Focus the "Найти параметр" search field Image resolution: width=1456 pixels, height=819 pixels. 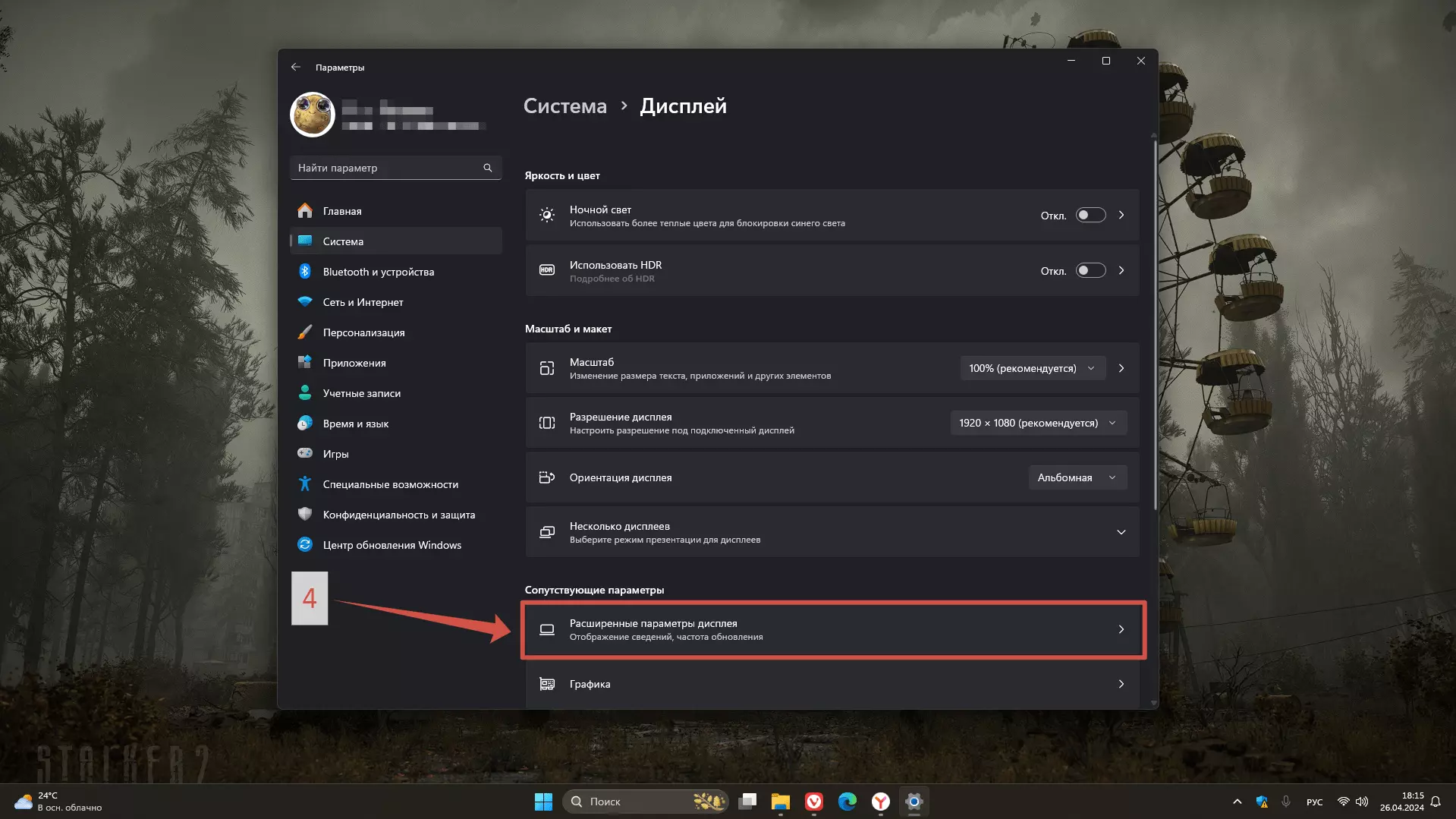coord(395,168)
